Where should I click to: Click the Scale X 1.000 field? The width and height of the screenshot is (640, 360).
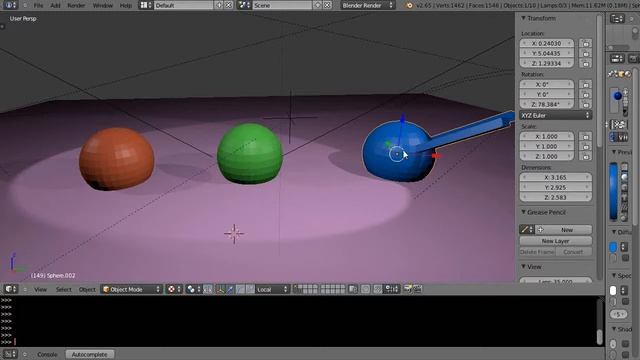coord(547,136)
